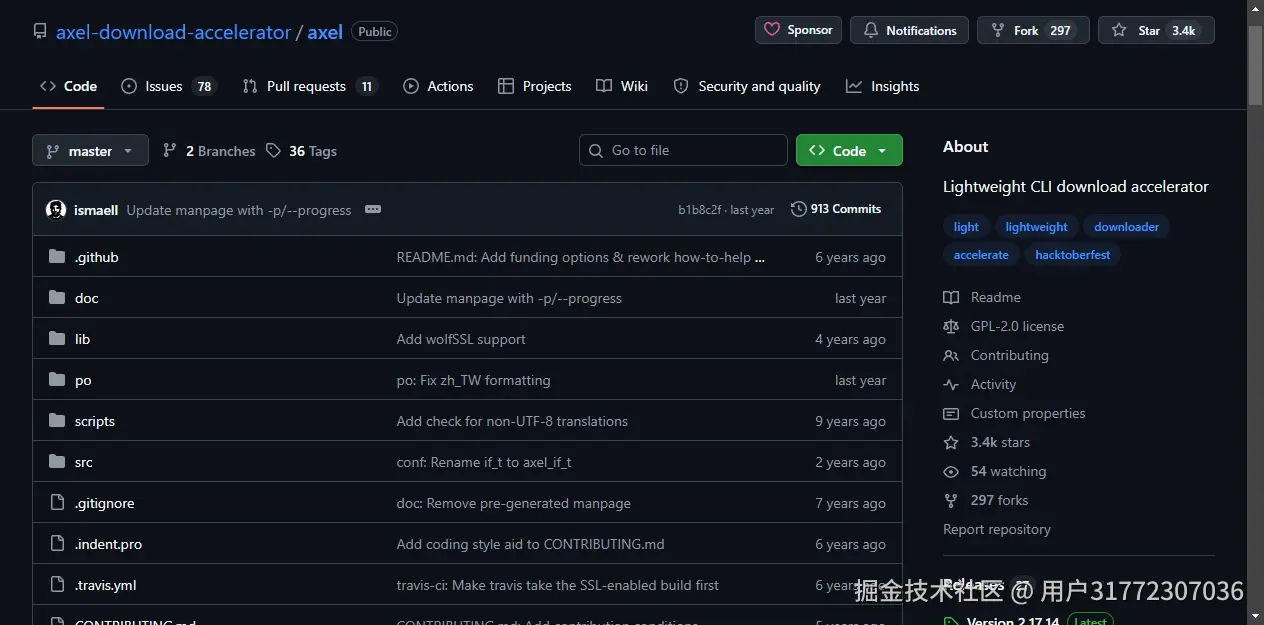Open the ismaell author link
This screenshot has width=1264, height=625.
click(96, 210)
